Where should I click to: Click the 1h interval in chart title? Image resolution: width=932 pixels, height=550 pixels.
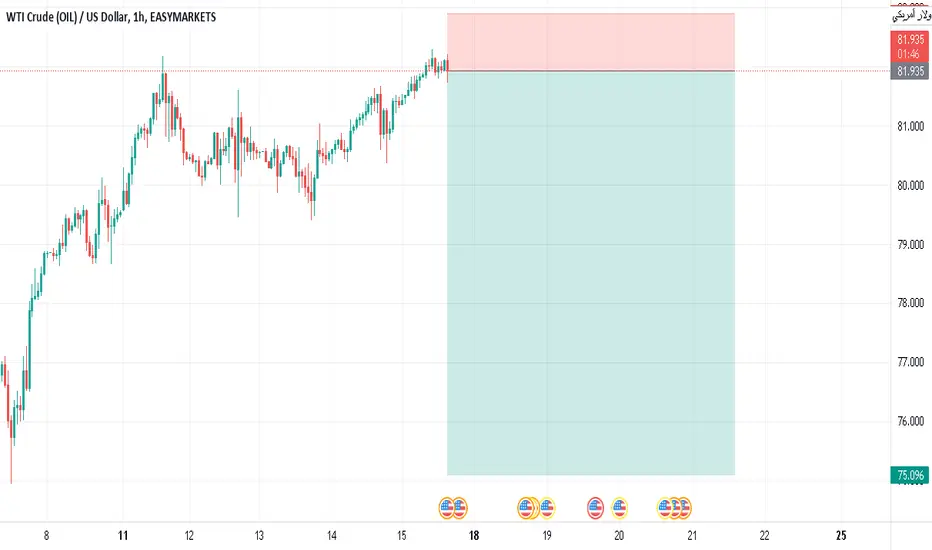(139, 17)
